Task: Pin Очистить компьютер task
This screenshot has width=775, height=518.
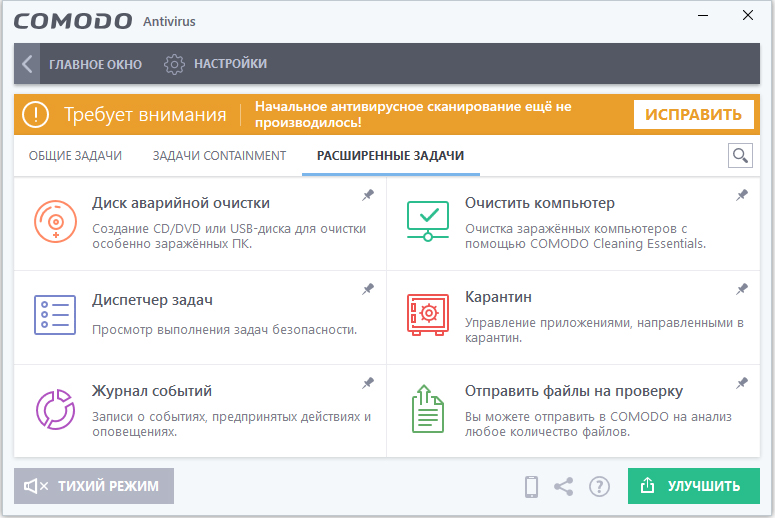Action: pos(742,195)
